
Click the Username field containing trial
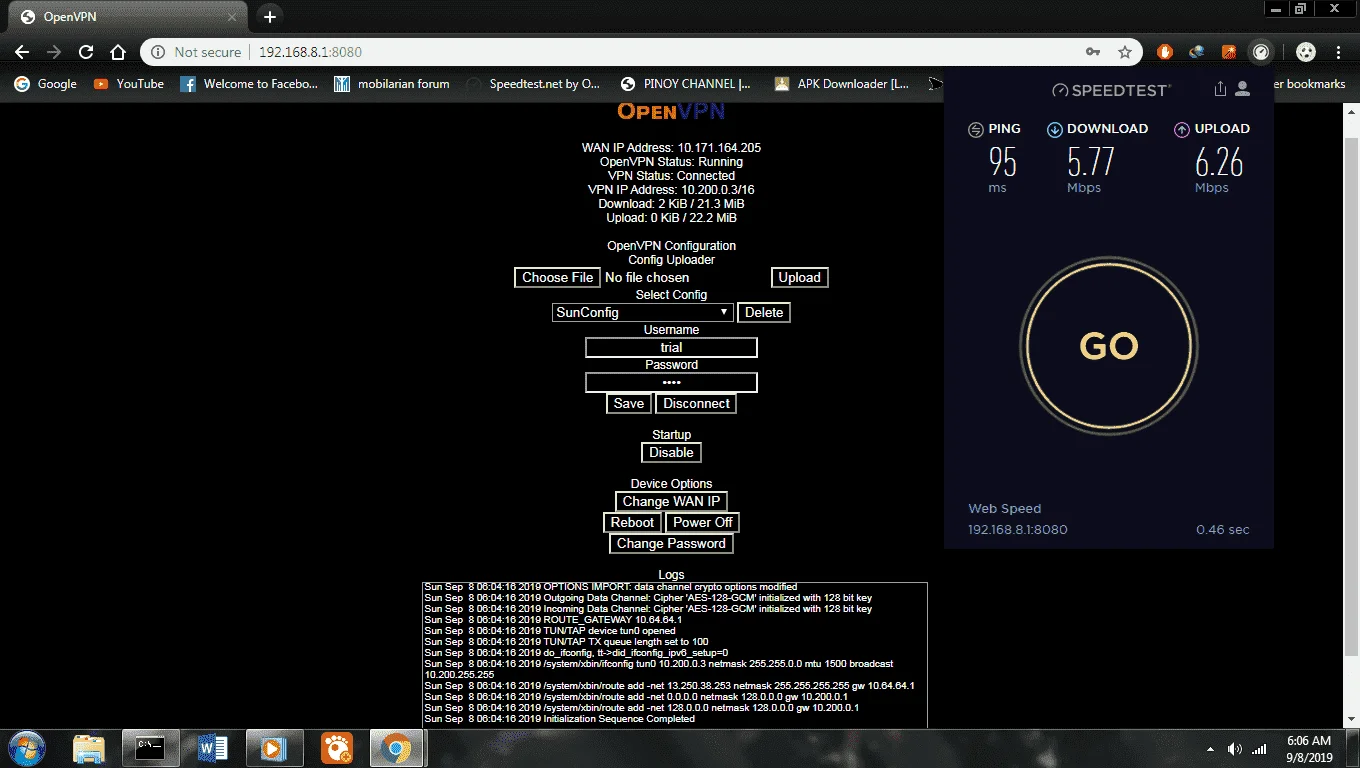(671, 347)
